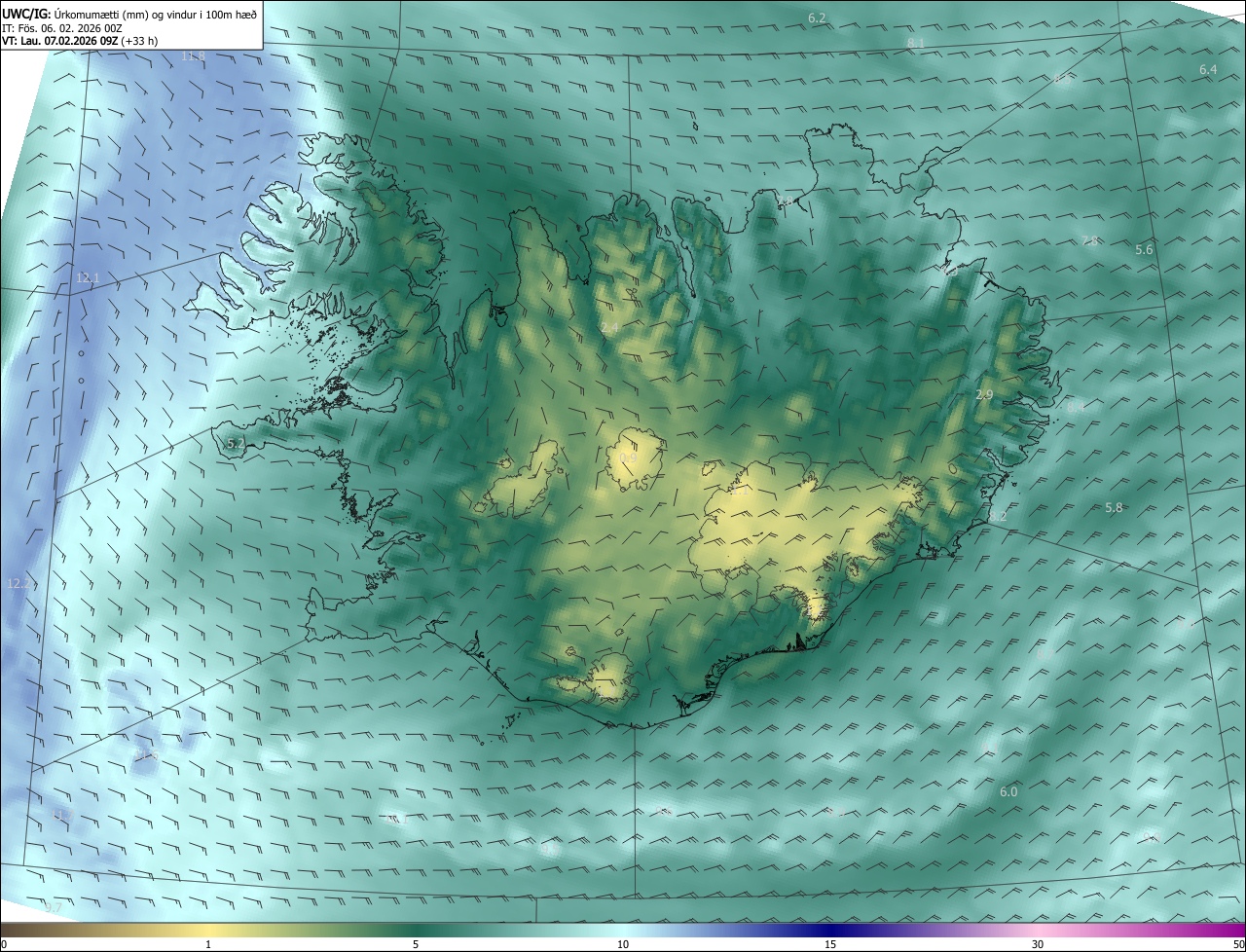Click the 5.6 value label on the map
Image resolution: width=1246 pixels, height=952 pixels.
click(x=1144, y=250)
